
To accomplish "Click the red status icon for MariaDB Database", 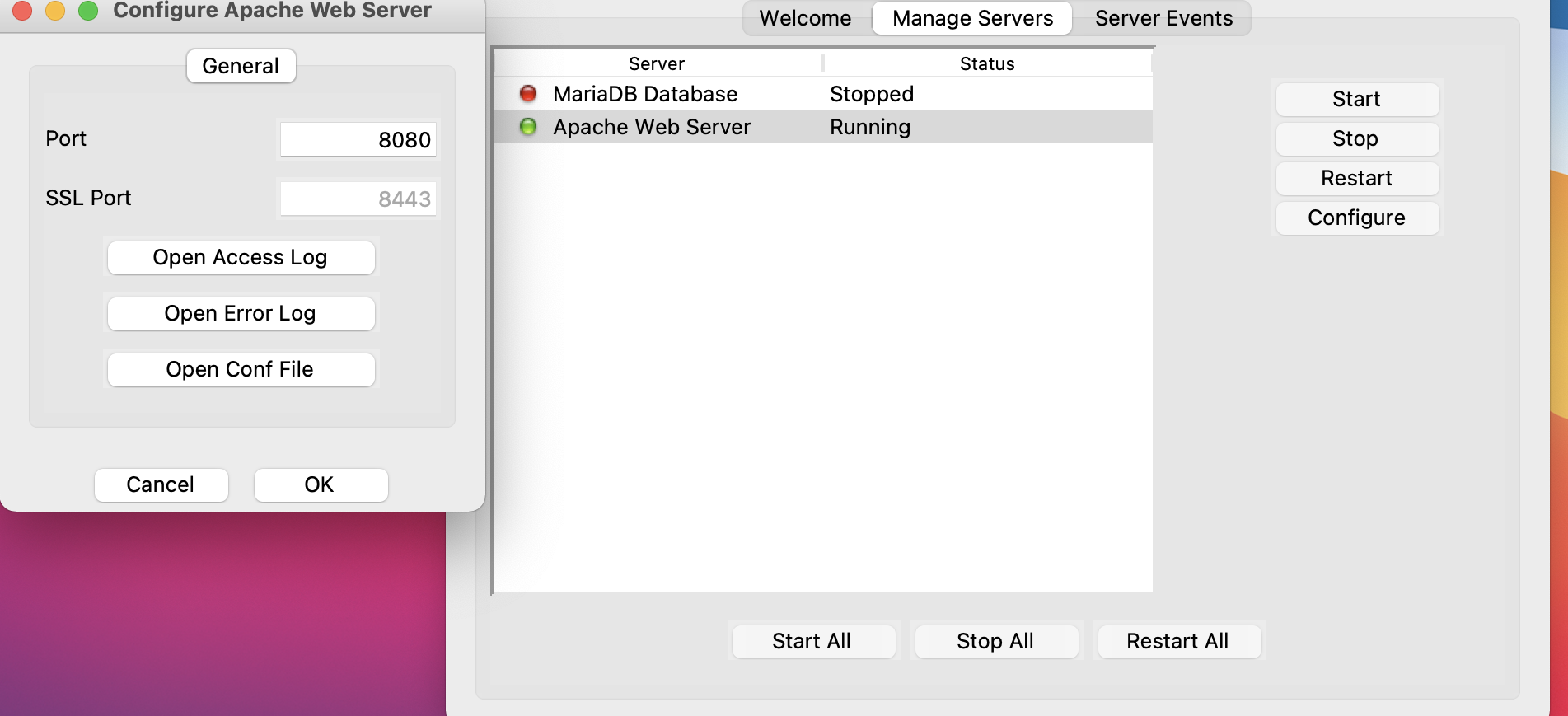I will pos(528,94).
